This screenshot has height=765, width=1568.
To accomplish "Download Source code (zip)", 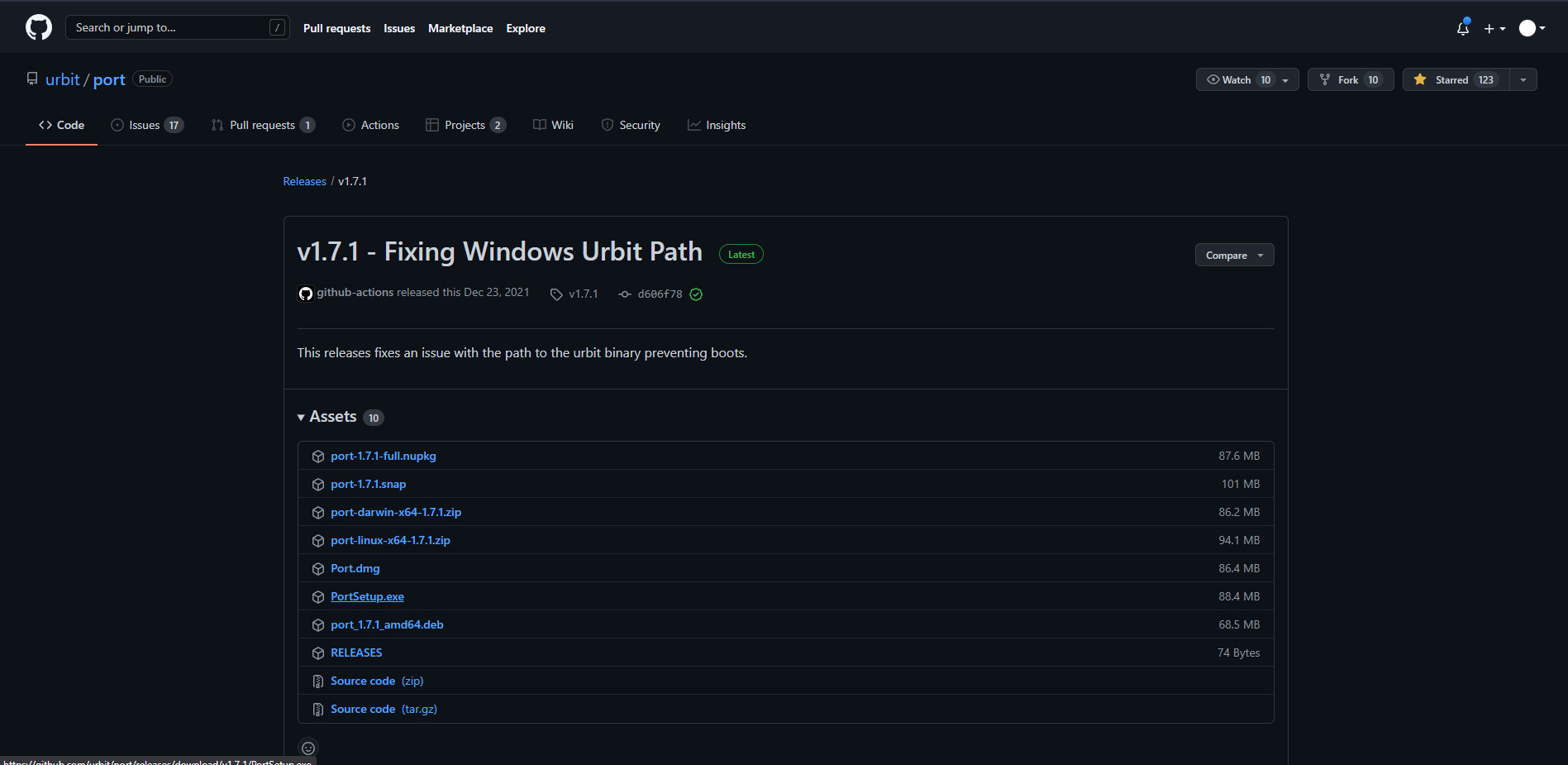I will click(x=377, y=681).
